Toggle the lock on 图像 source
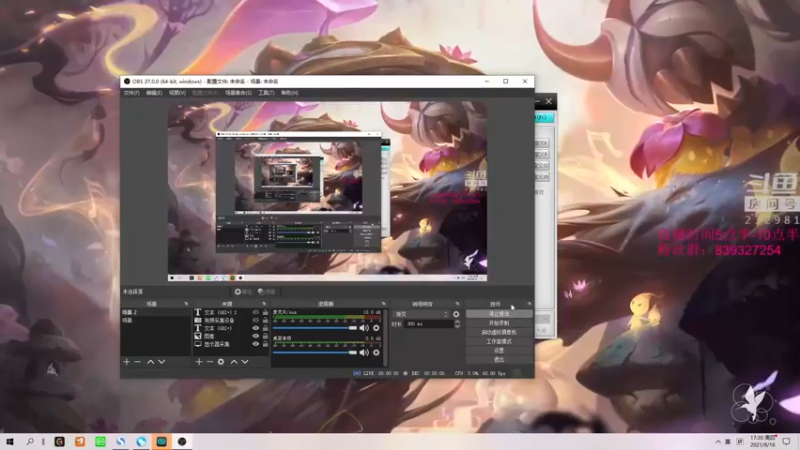The width and height of the screenshot is (800, 450). pyautogui.click(x=265, y=336)
